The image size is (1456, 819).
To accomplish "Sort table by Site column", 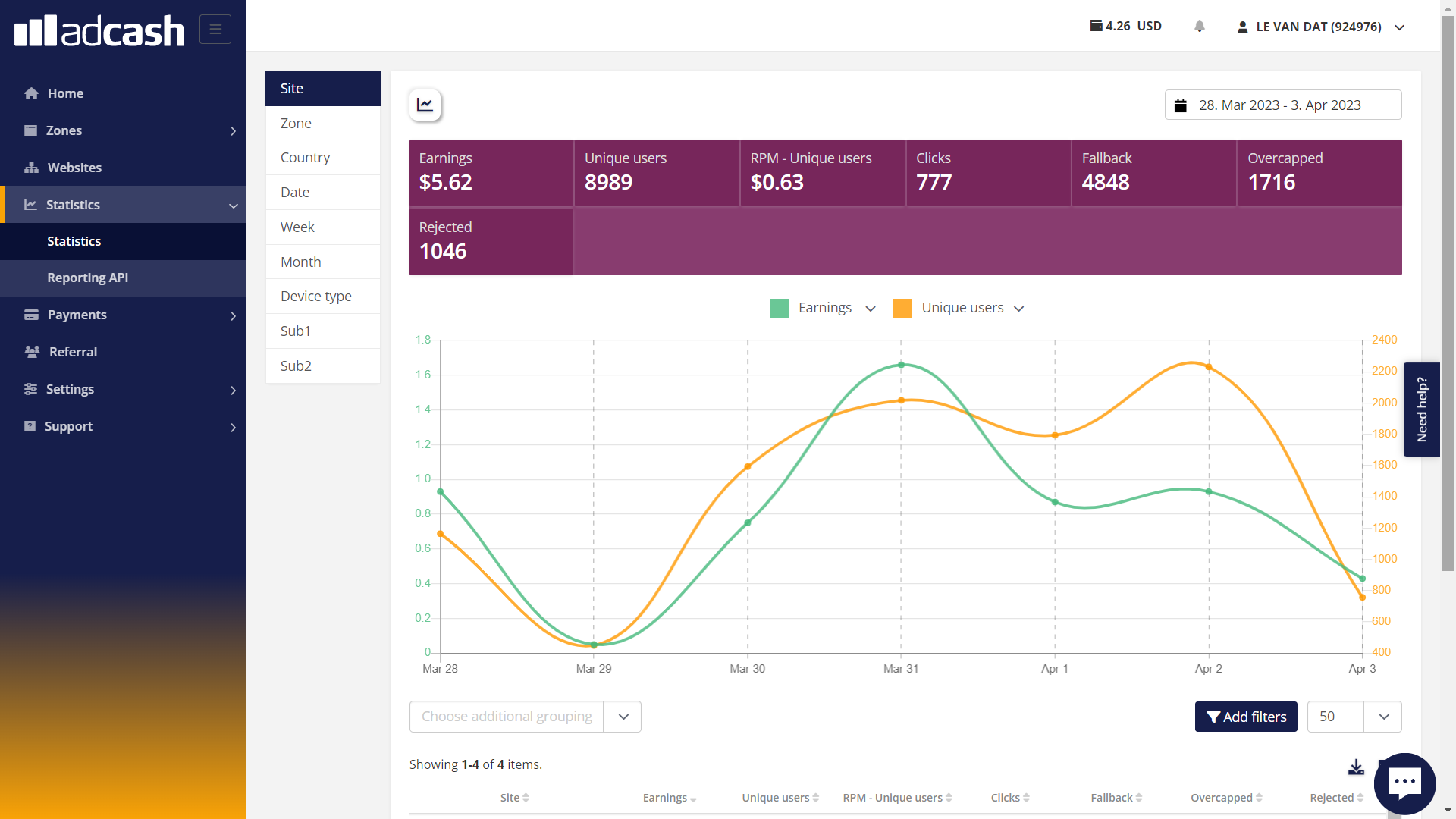I will click(515, 798).
